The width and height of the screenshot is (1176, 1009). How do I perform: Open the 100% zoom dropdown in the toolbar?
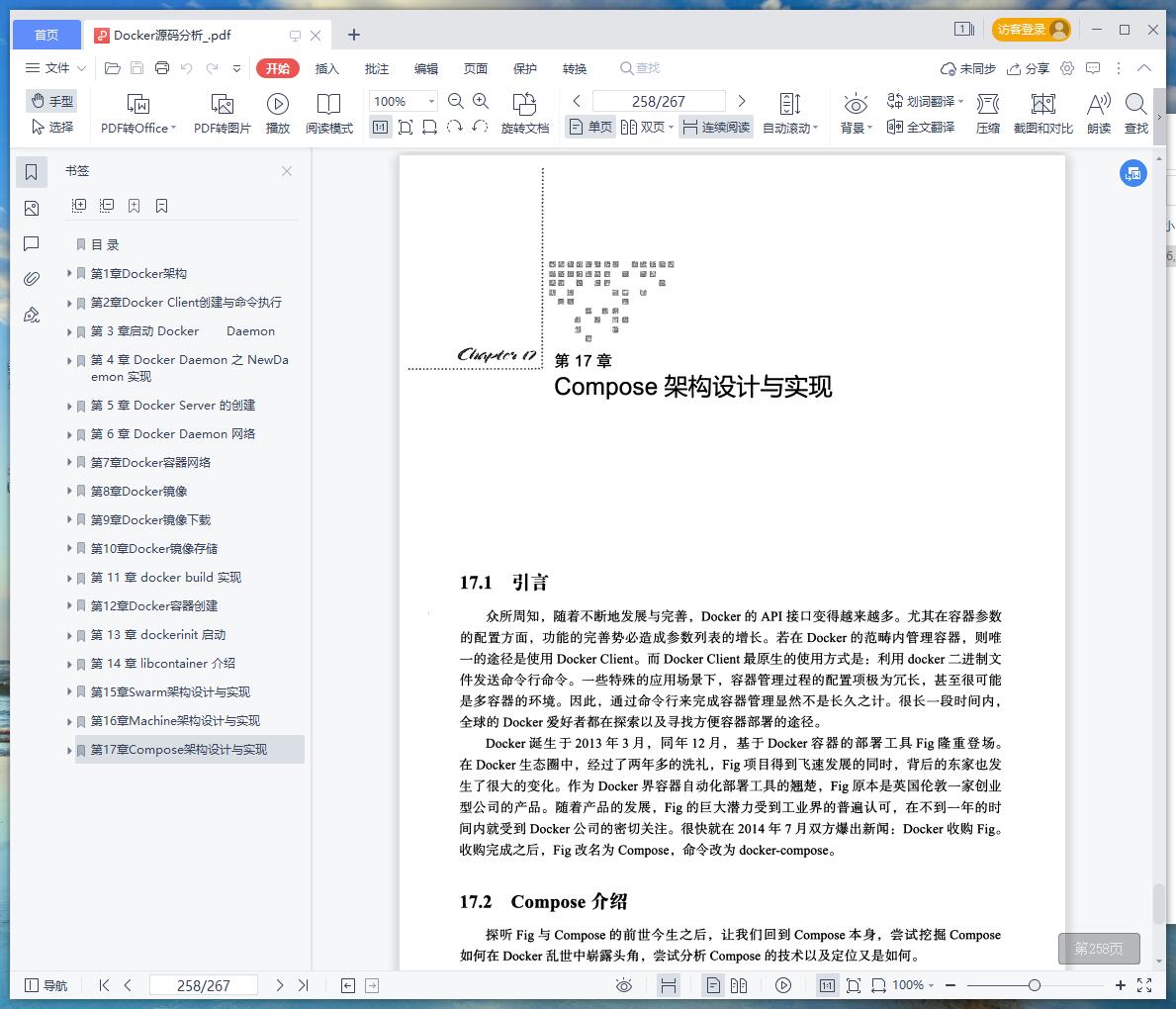(431, 101)
